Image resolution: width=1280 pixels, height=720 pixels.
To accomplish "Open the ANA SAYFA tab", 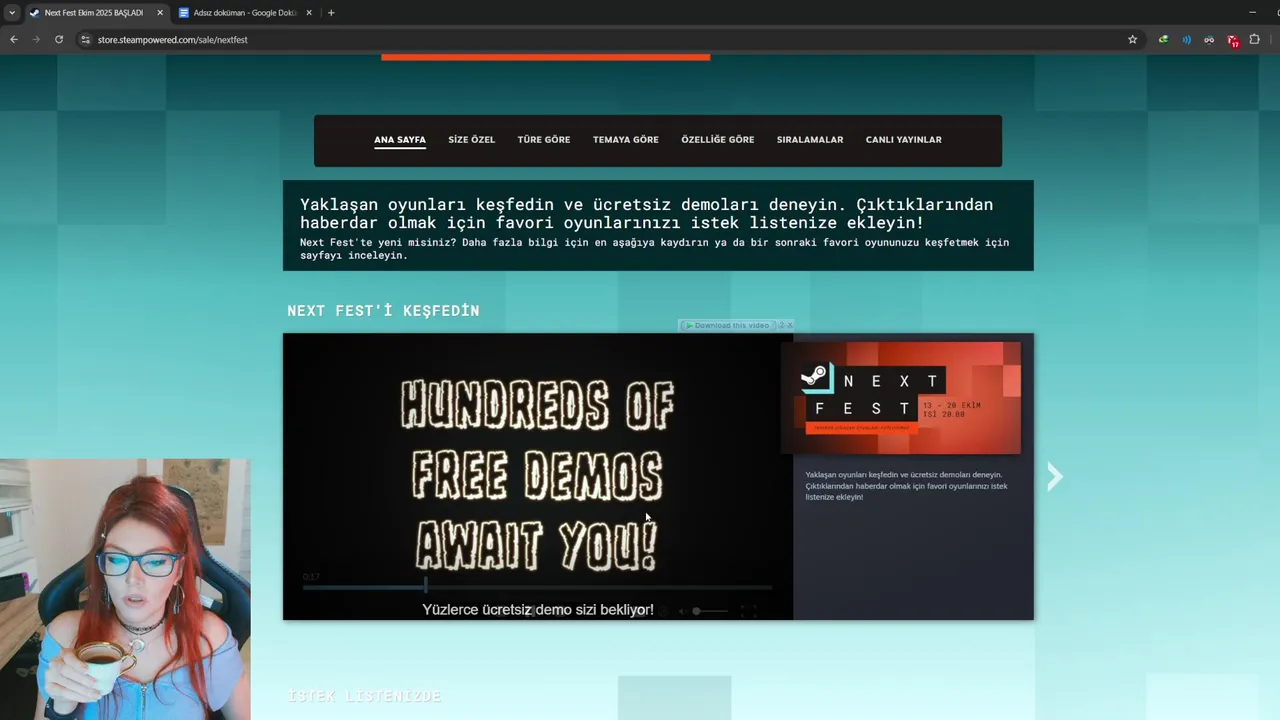I will tap(400, 140).
